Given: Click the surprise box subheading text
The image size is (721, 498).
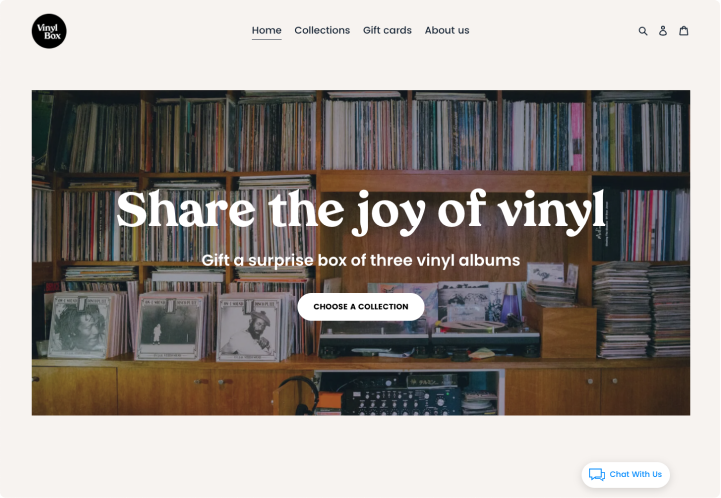Looking at the screenshot, I should click(x=361, y=260).
